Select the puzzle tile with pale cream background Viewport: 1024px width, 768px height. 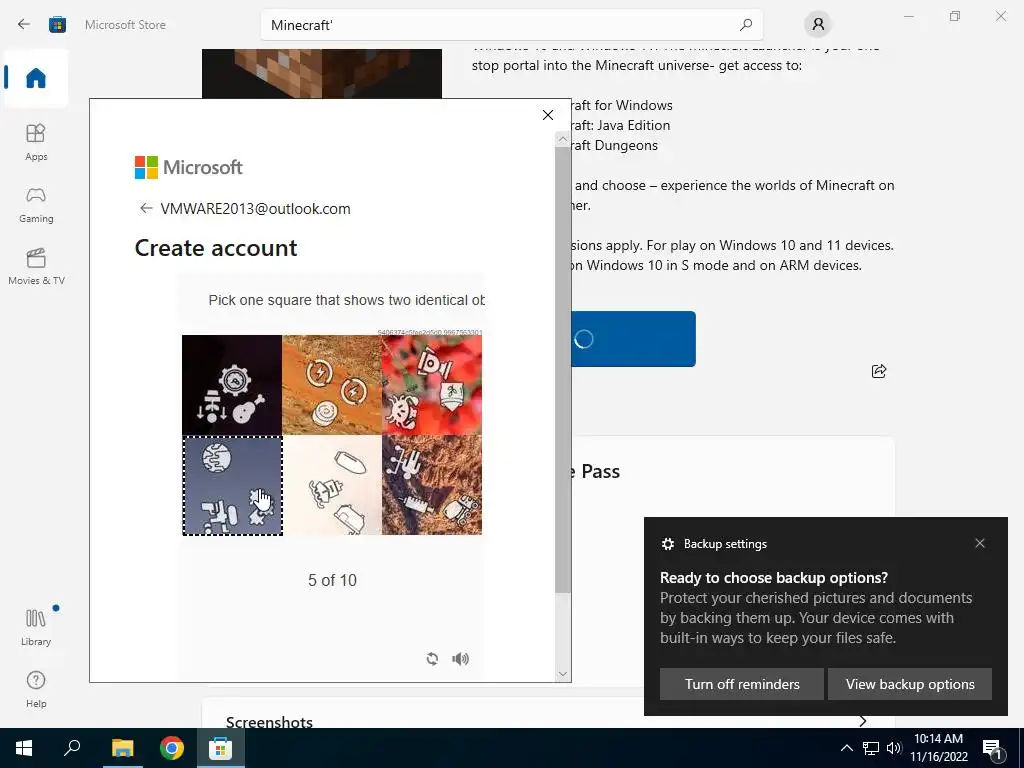(332, 485)
